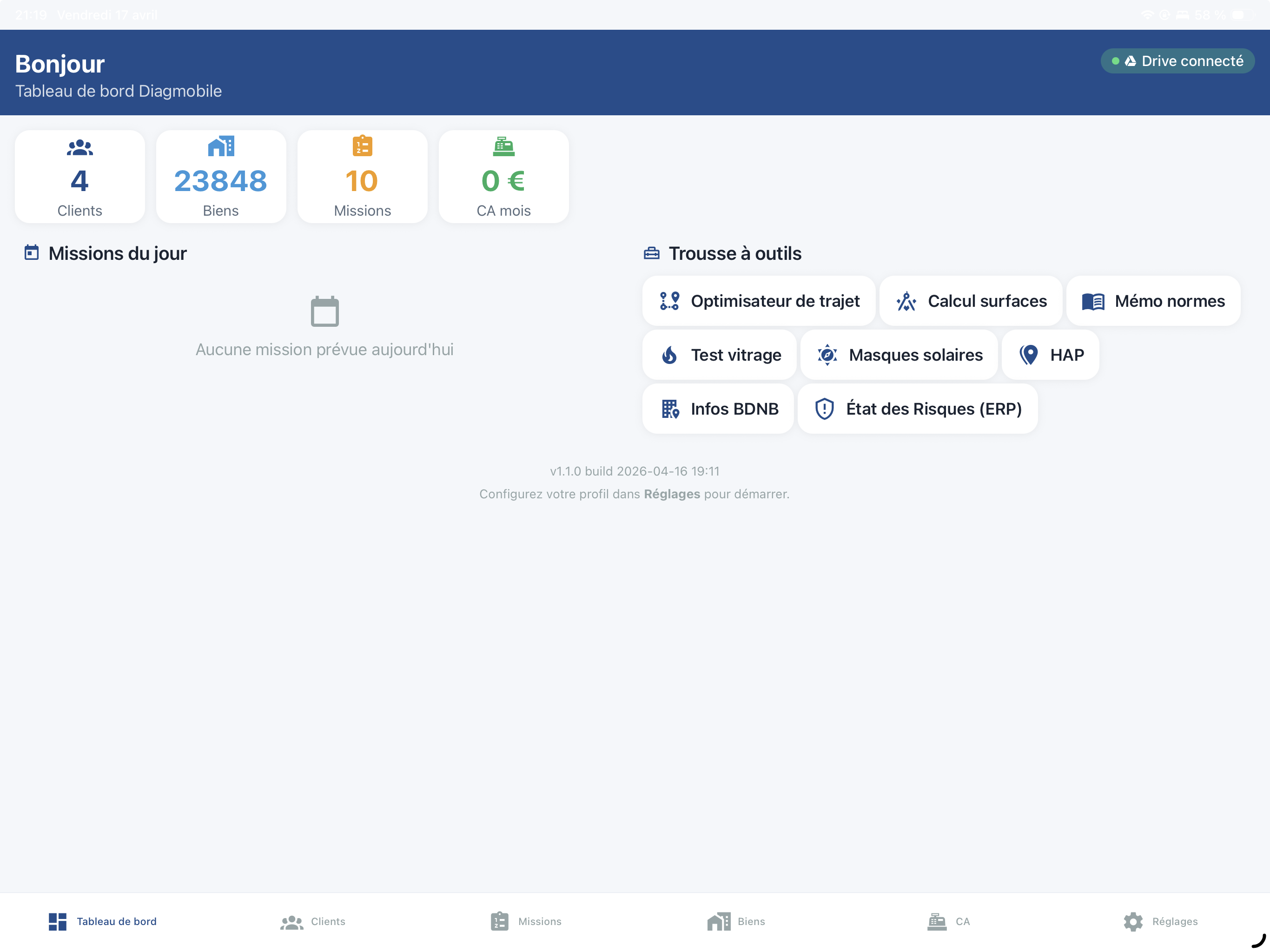Click the Infos BDNB building grid icon
This screenshot has height=952, width=1270.
670,408
